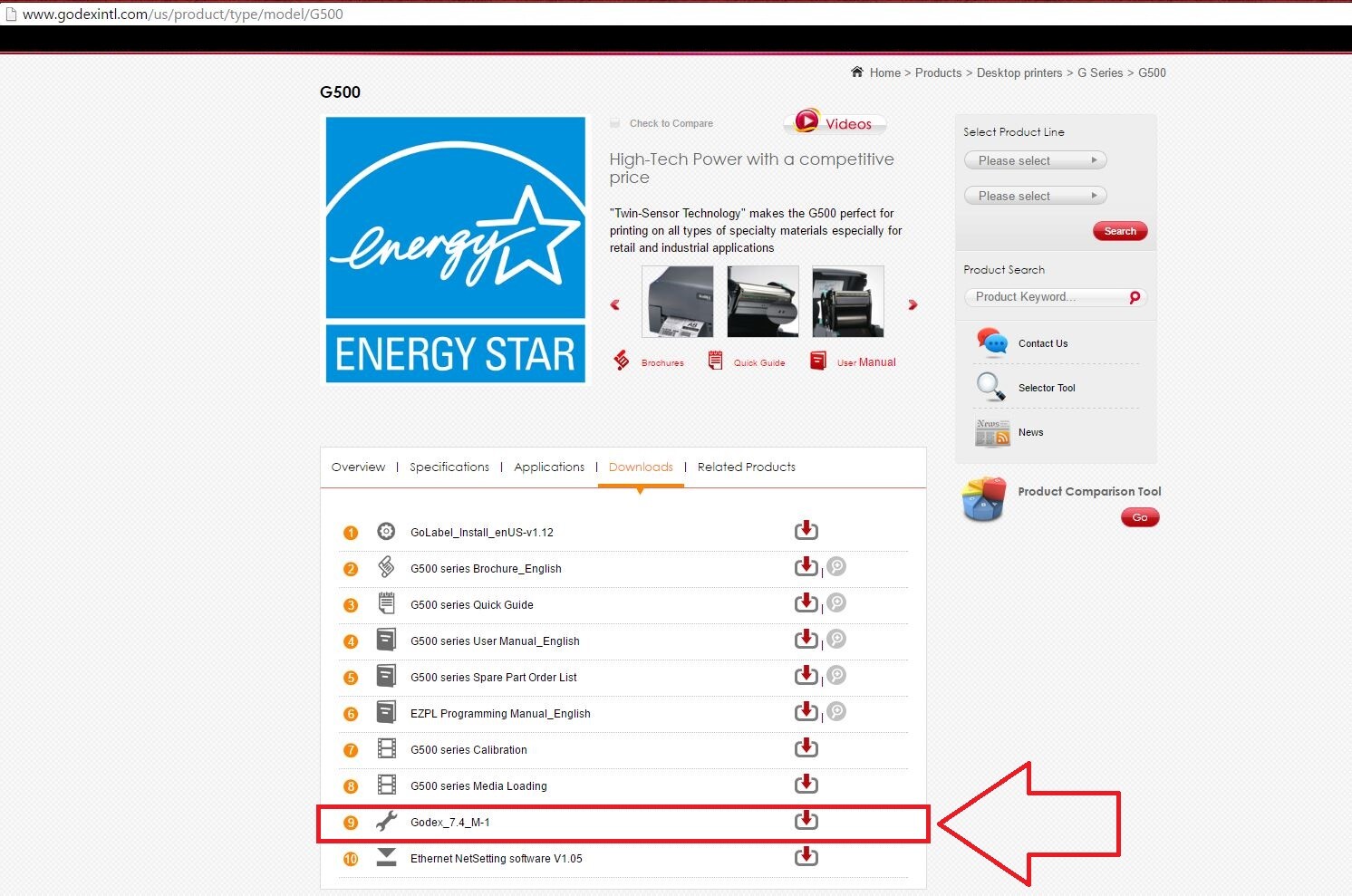Download G500 series User Manual_English
Viewport: 1352px width, 896px height.
(806, 639)
